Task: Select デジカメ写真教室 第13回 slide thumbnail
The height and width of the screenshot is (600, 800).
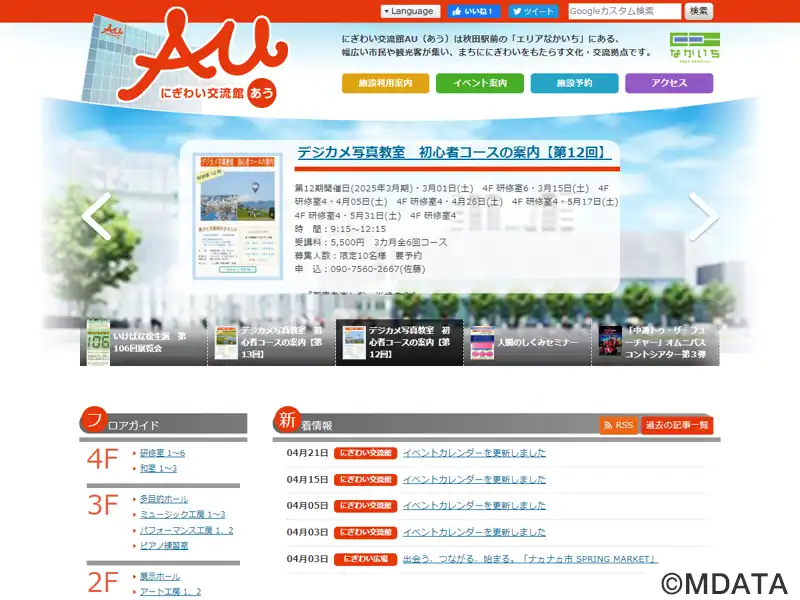Action: (x=271, y=342)
